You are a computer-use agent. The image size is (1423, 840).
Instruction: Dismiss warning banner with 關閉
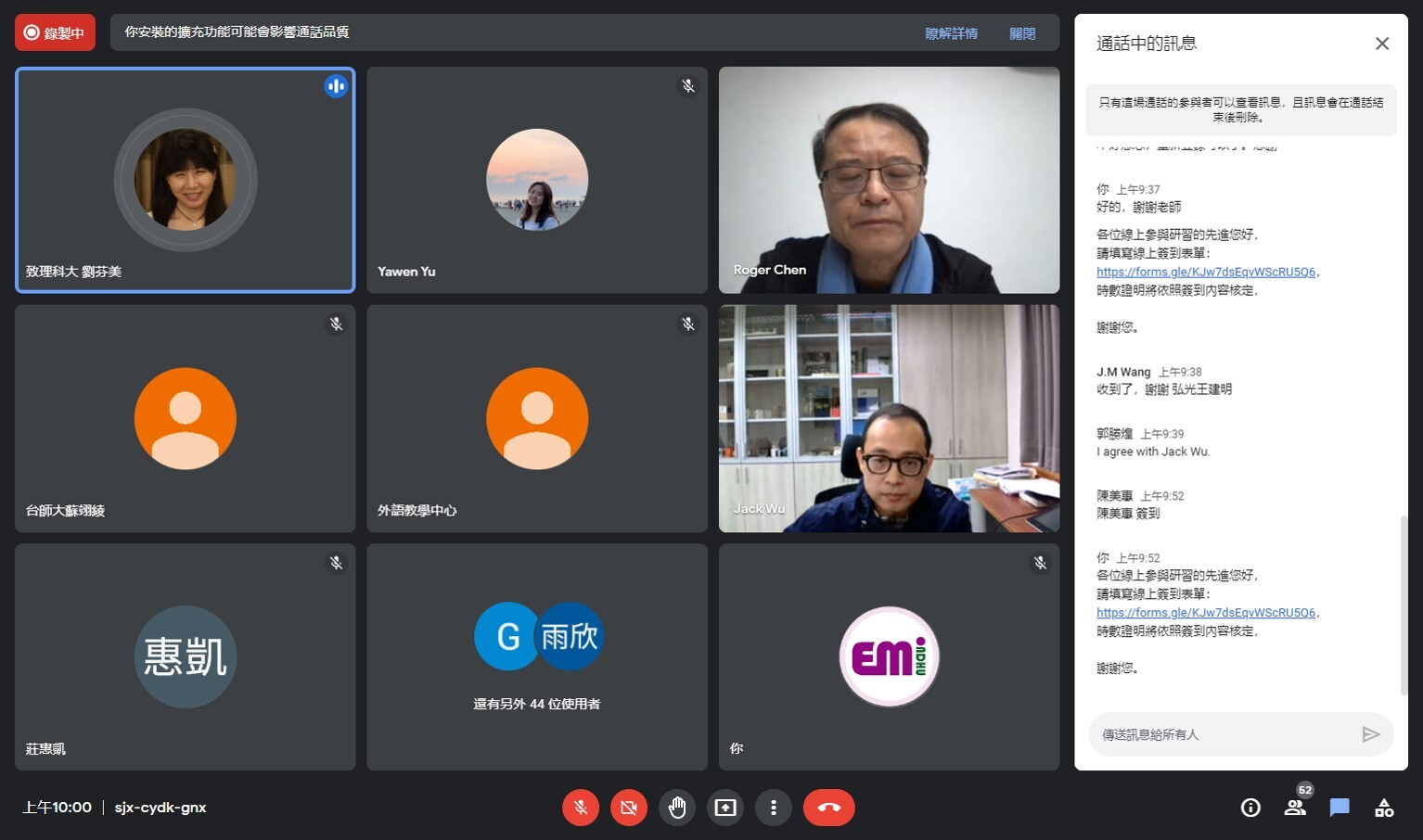click(1022, 33)
